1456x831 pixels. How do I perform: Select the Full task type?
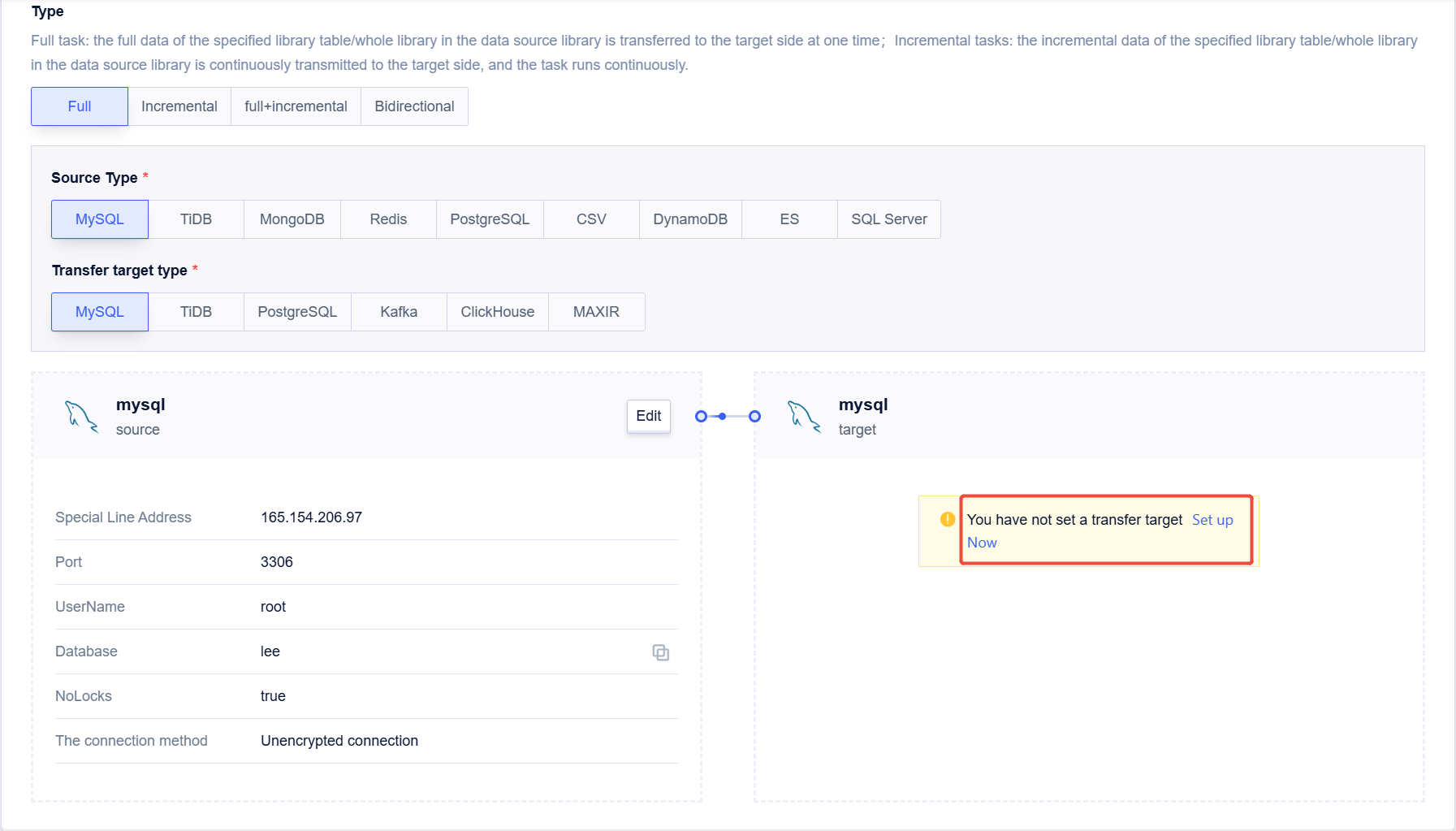pyautogui.click(x=80, y=106)
